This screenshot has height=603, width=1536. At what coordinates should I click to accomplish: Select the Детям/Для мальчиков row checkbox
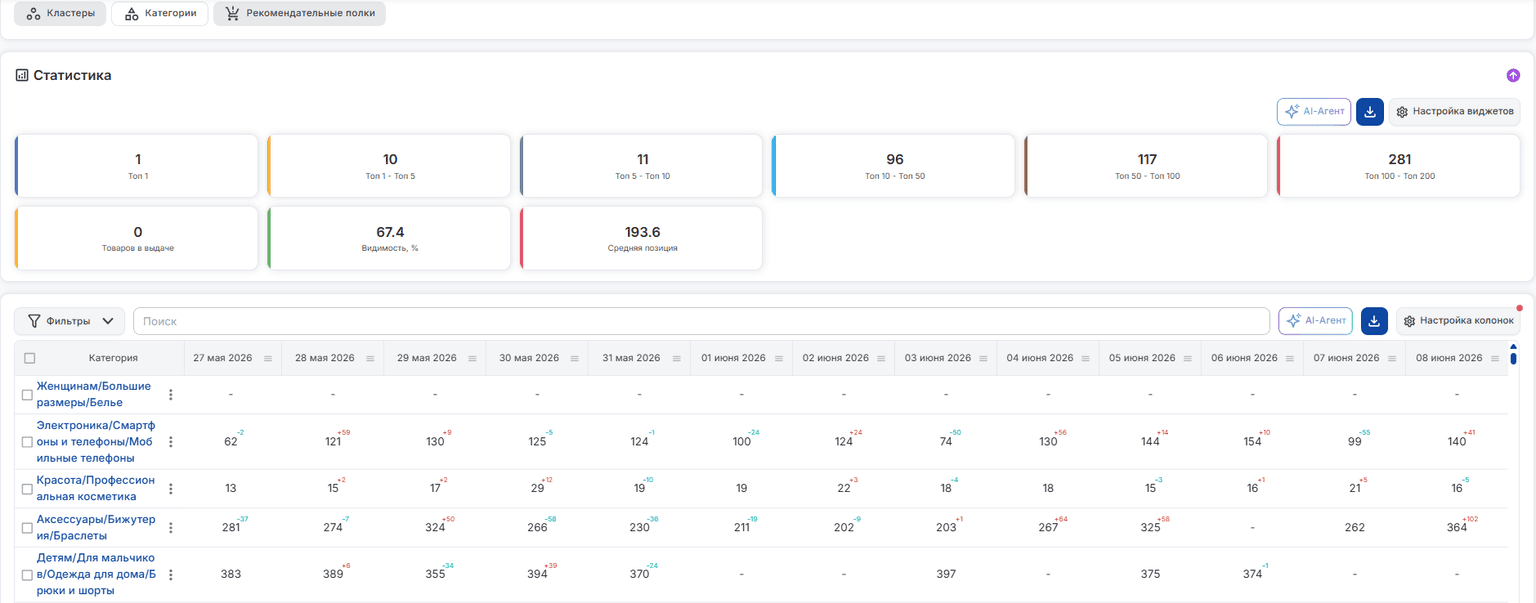(28, 575)
